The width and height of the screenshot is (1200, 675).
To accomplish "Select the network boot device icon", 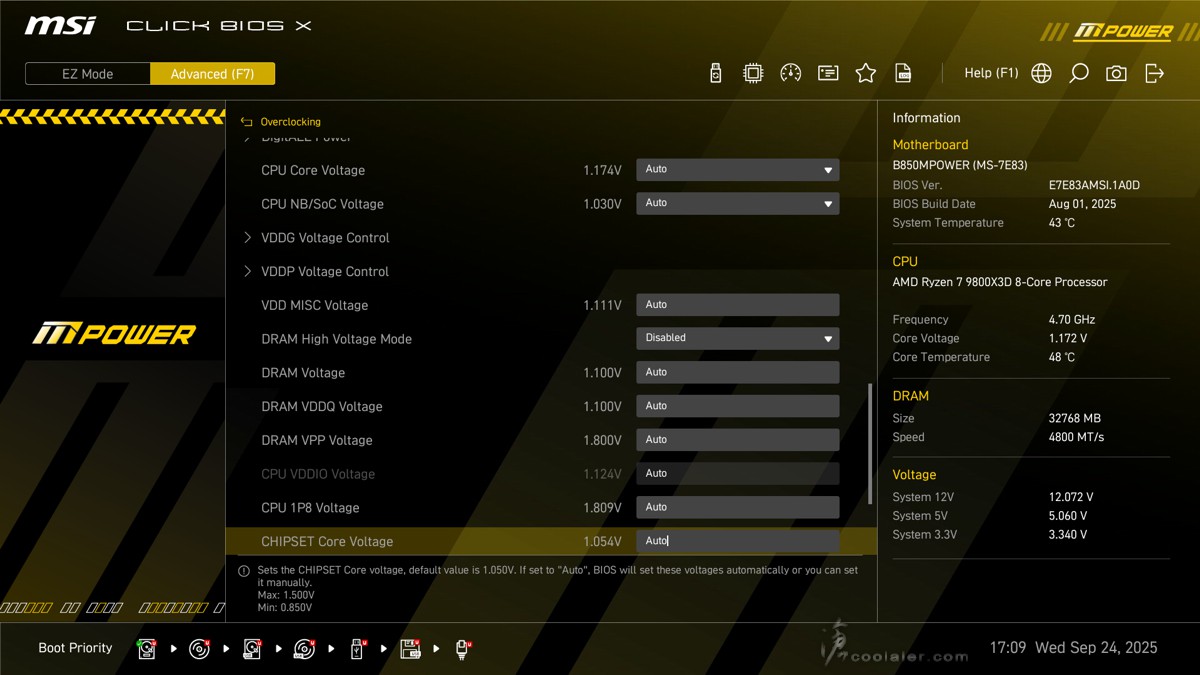I will (463, 649).
